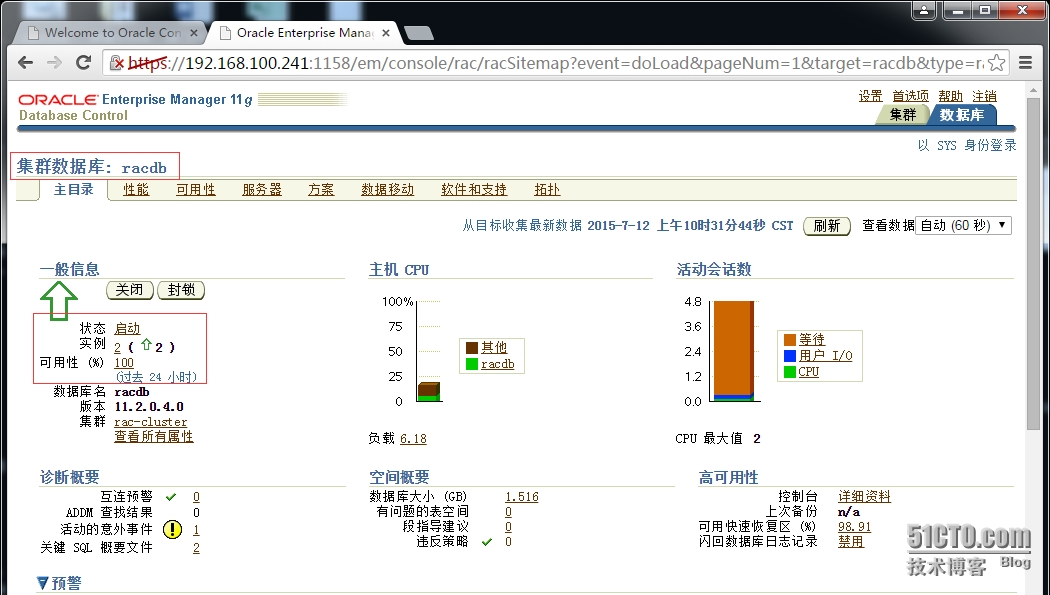
Task: Click 查看所有属性 link
Action: click(x=153, y=436)
